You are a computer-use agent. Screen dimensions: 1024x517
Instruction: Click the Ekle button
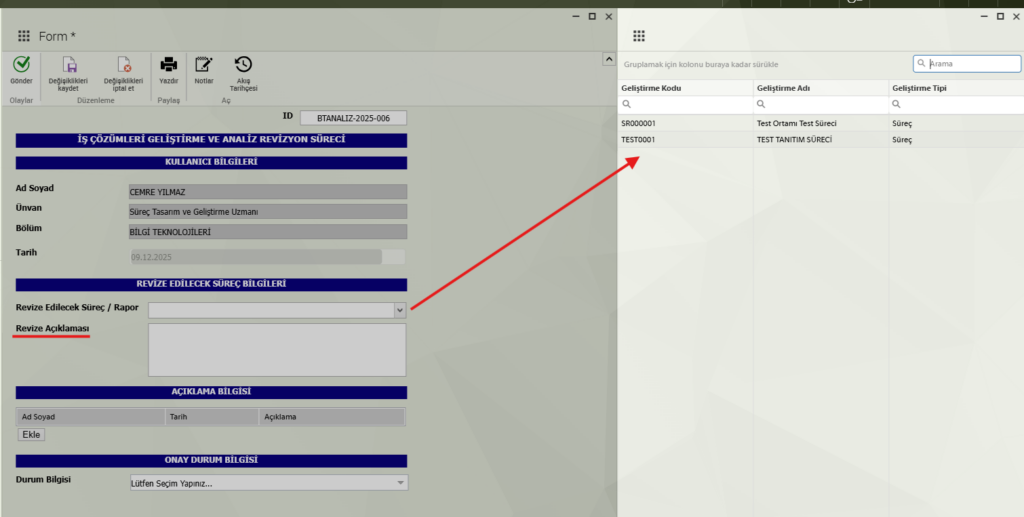click(x=32, y=434)
